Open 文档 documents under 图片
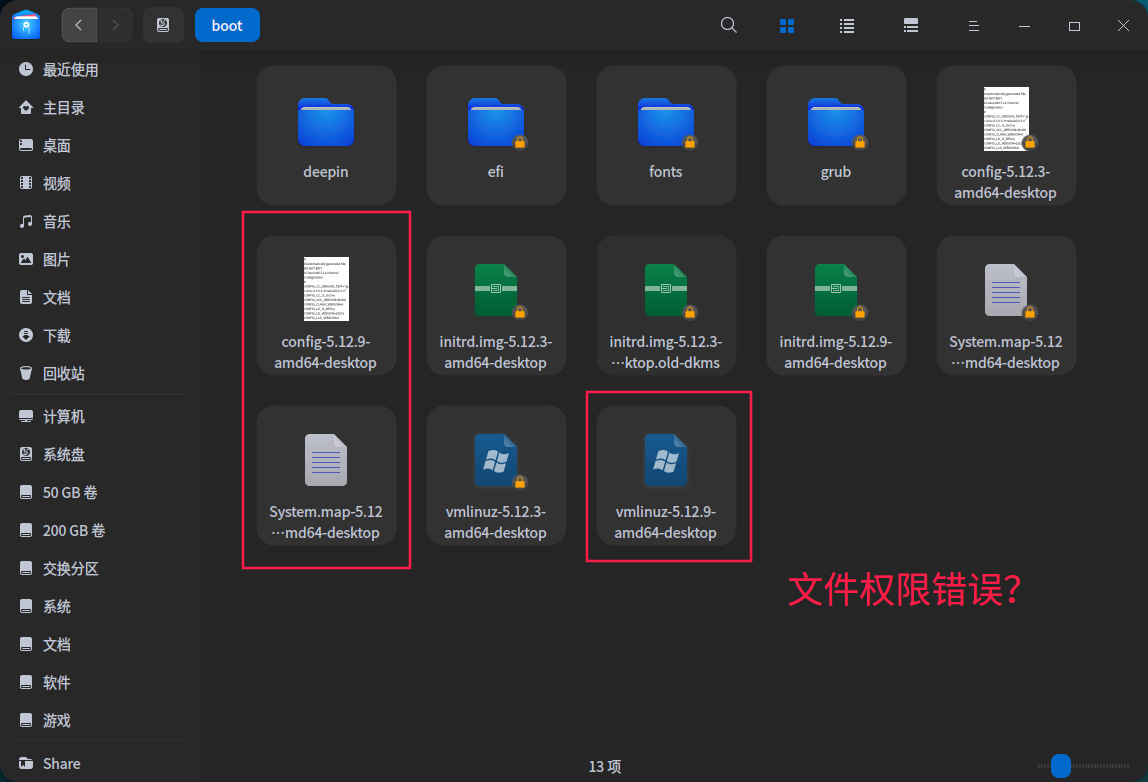This screenshot has width=1148, height=782. pyautogui.click(x=95, y=298)
